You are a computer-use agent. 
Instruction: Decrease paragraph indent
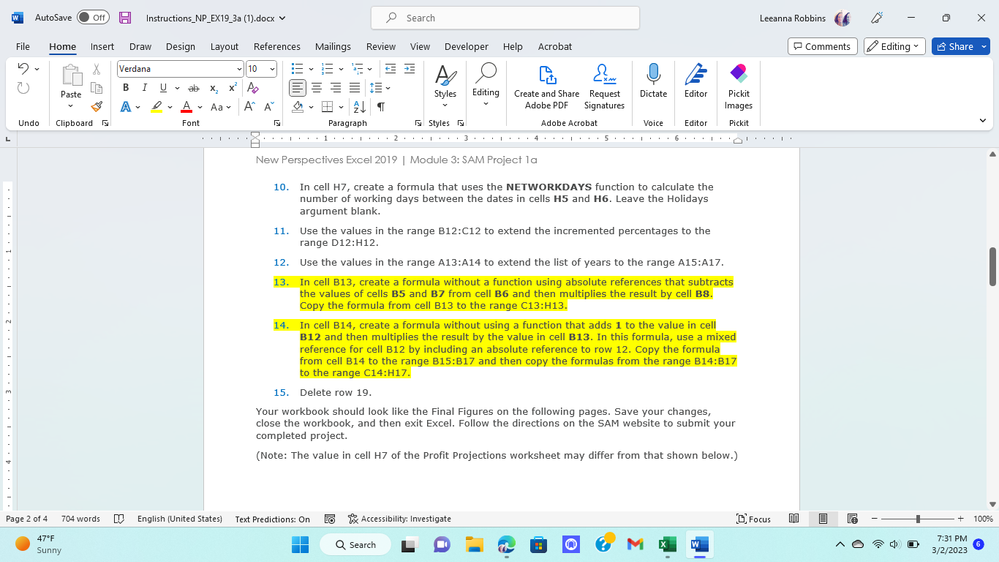click(x=391, y=68)
